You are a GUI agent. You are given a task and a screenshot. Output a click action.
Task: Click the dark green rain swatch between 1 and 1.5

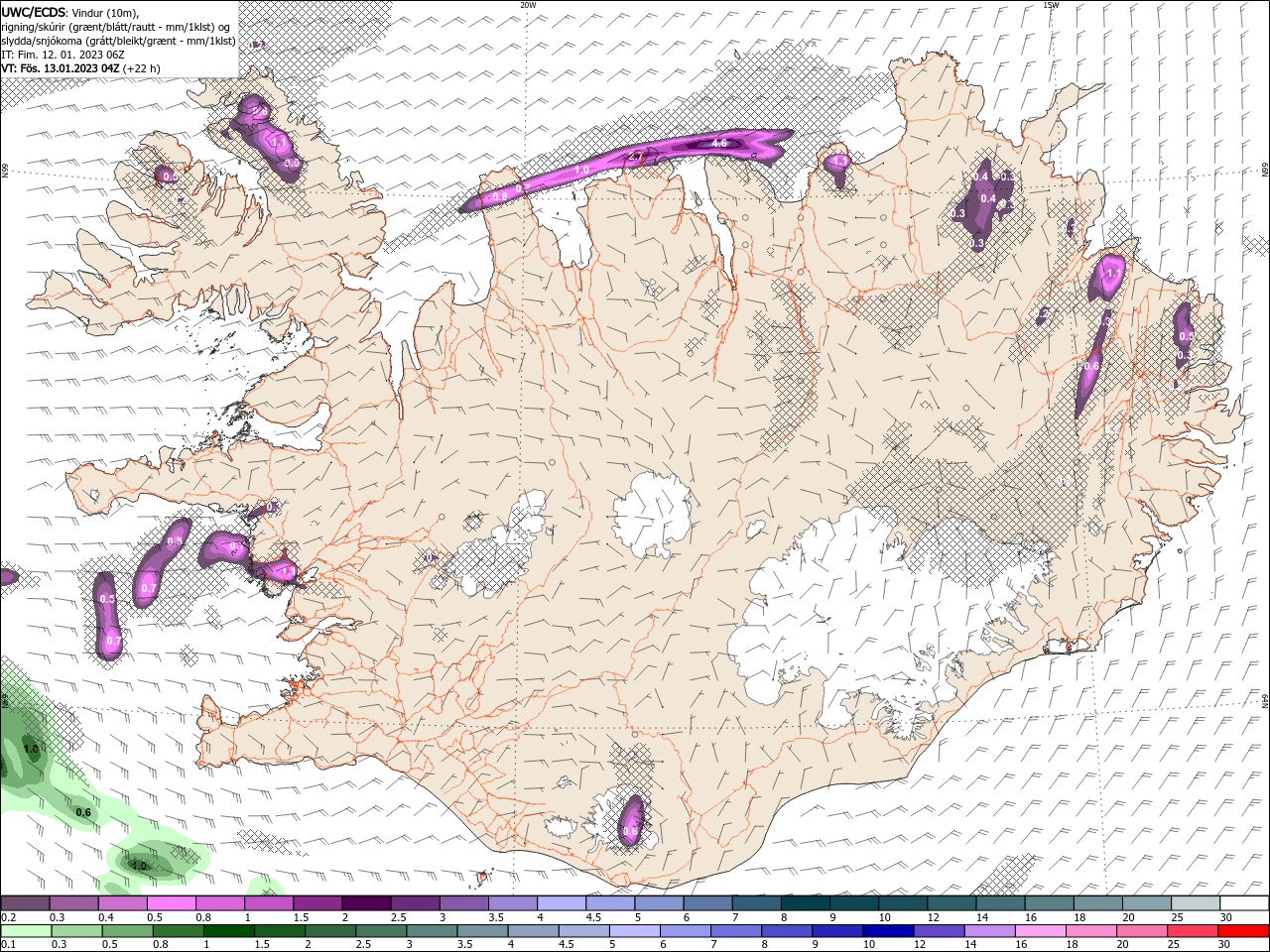(228, 931)
